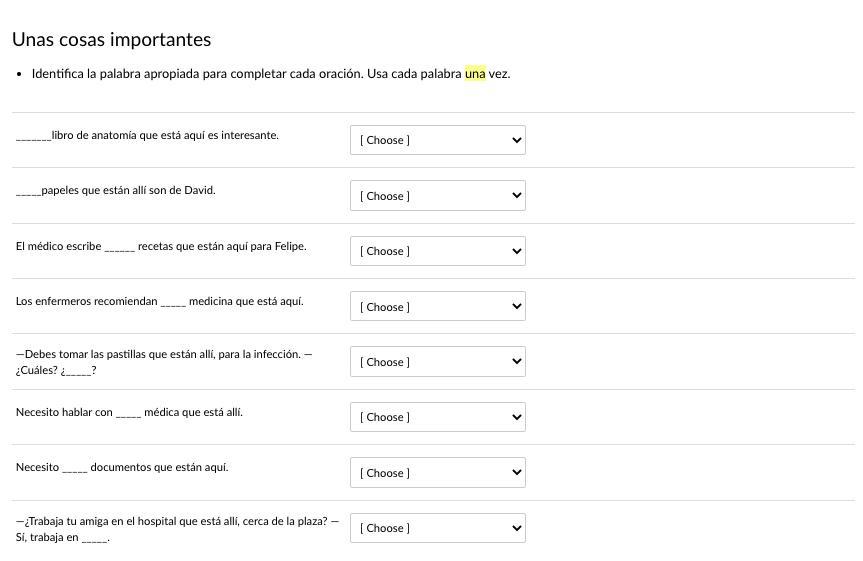Viewport: 863px width, 561px height.
Task: Select Choose menu for 'Necesito documentos' sentence
Action: 437,473
